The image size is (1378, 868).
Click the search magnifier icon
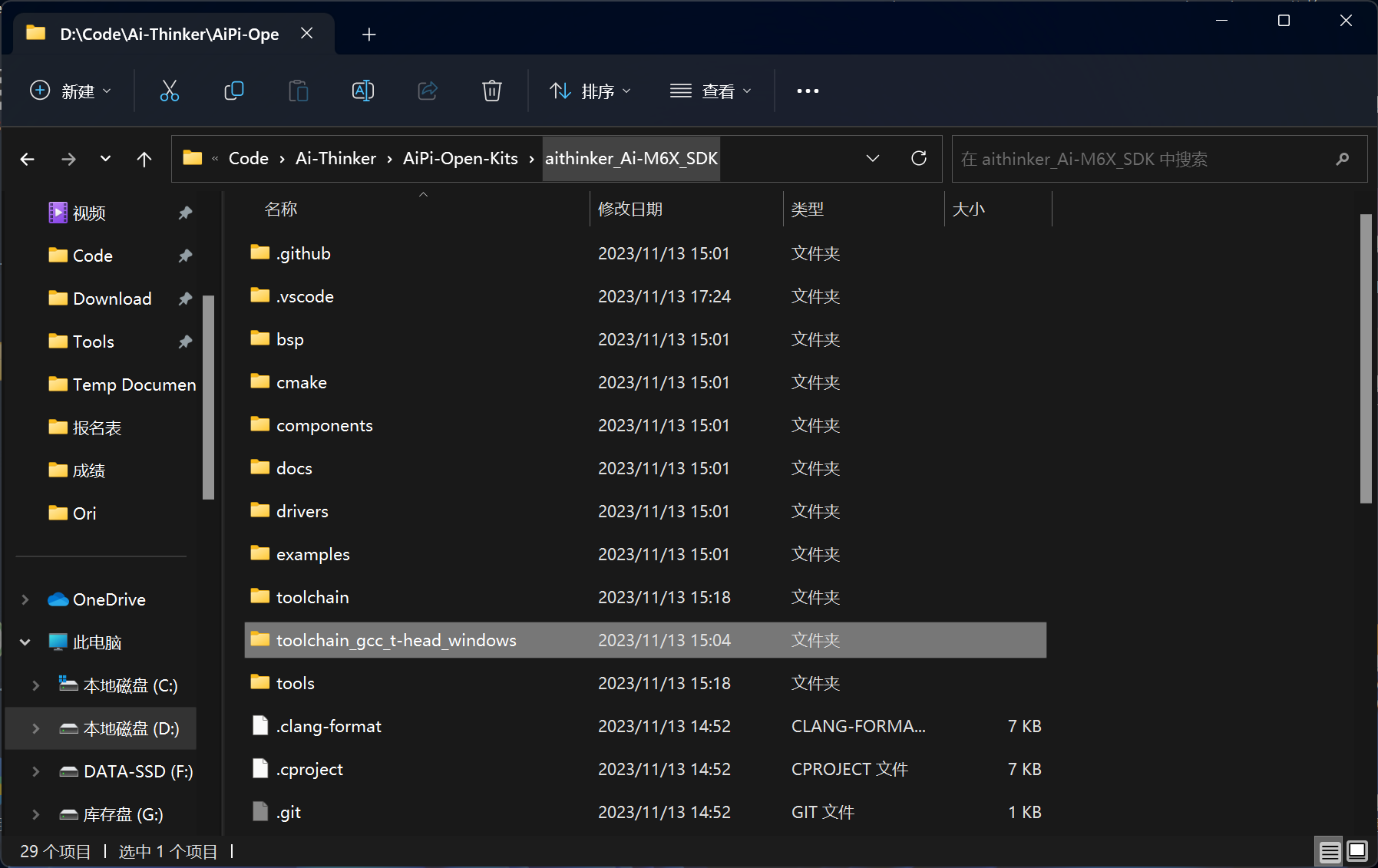pyautogui.click(x=1342, y=159)
